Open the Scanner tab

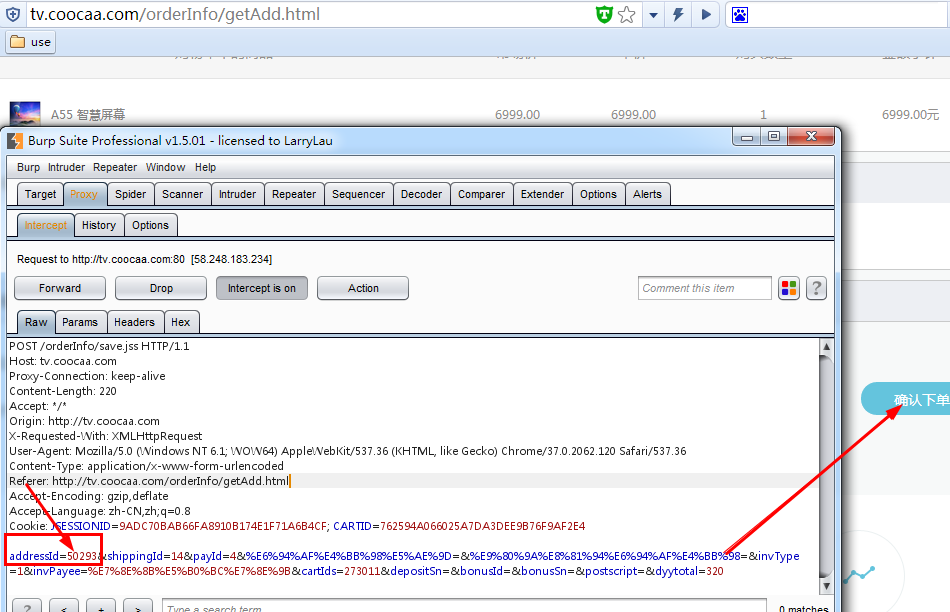pyautogui.click(x=182, y=195)
